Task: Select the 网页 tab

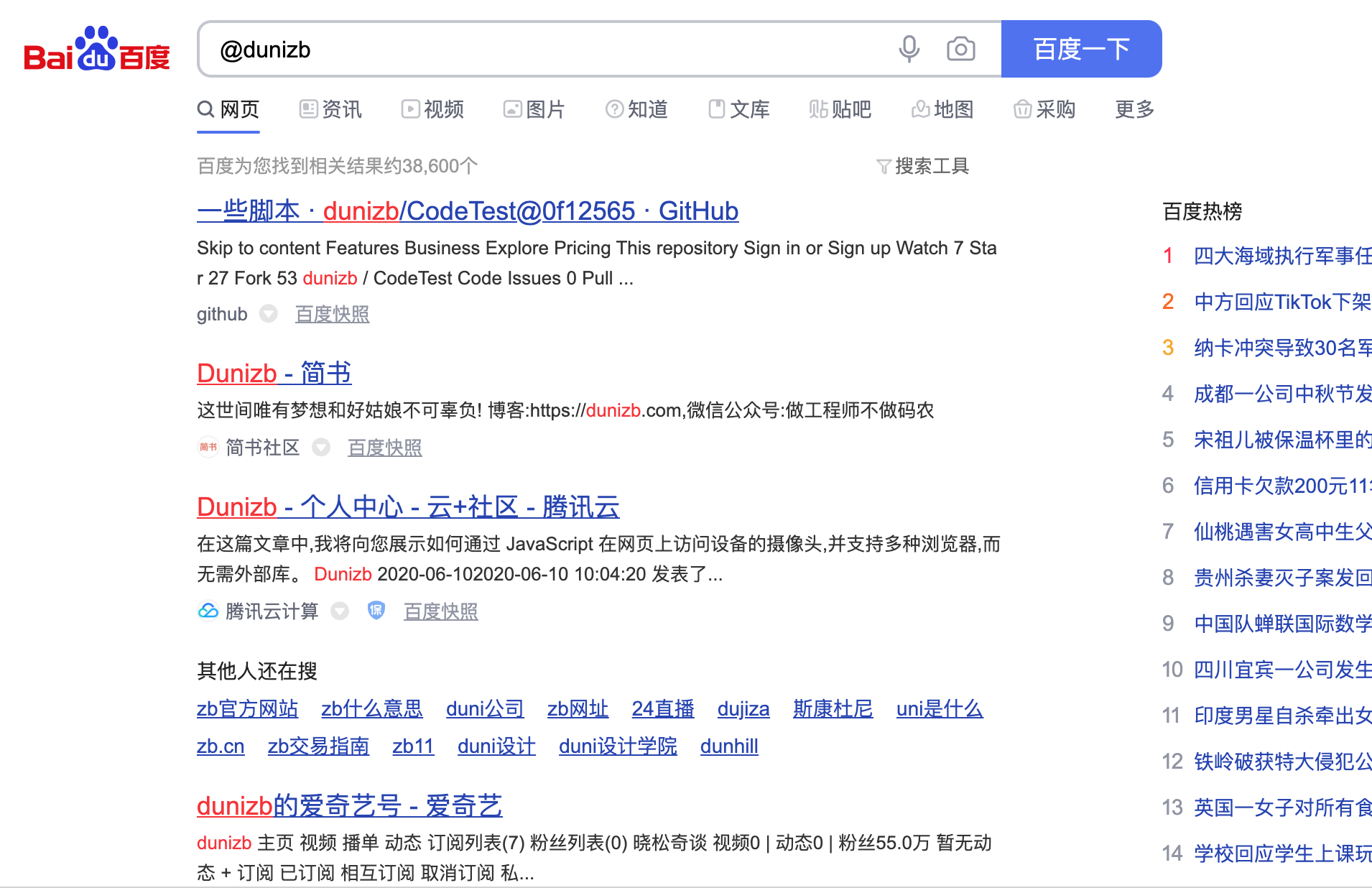Action: (x=228, y=109)
